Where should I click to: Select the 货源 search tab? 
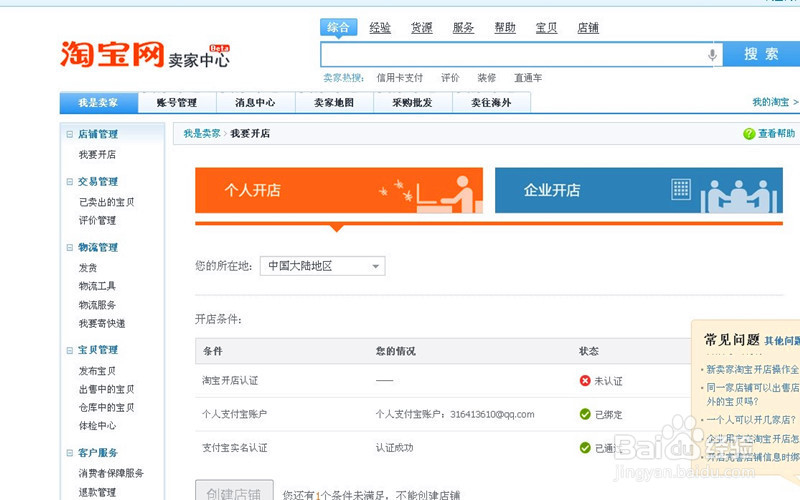click(421, 28)
